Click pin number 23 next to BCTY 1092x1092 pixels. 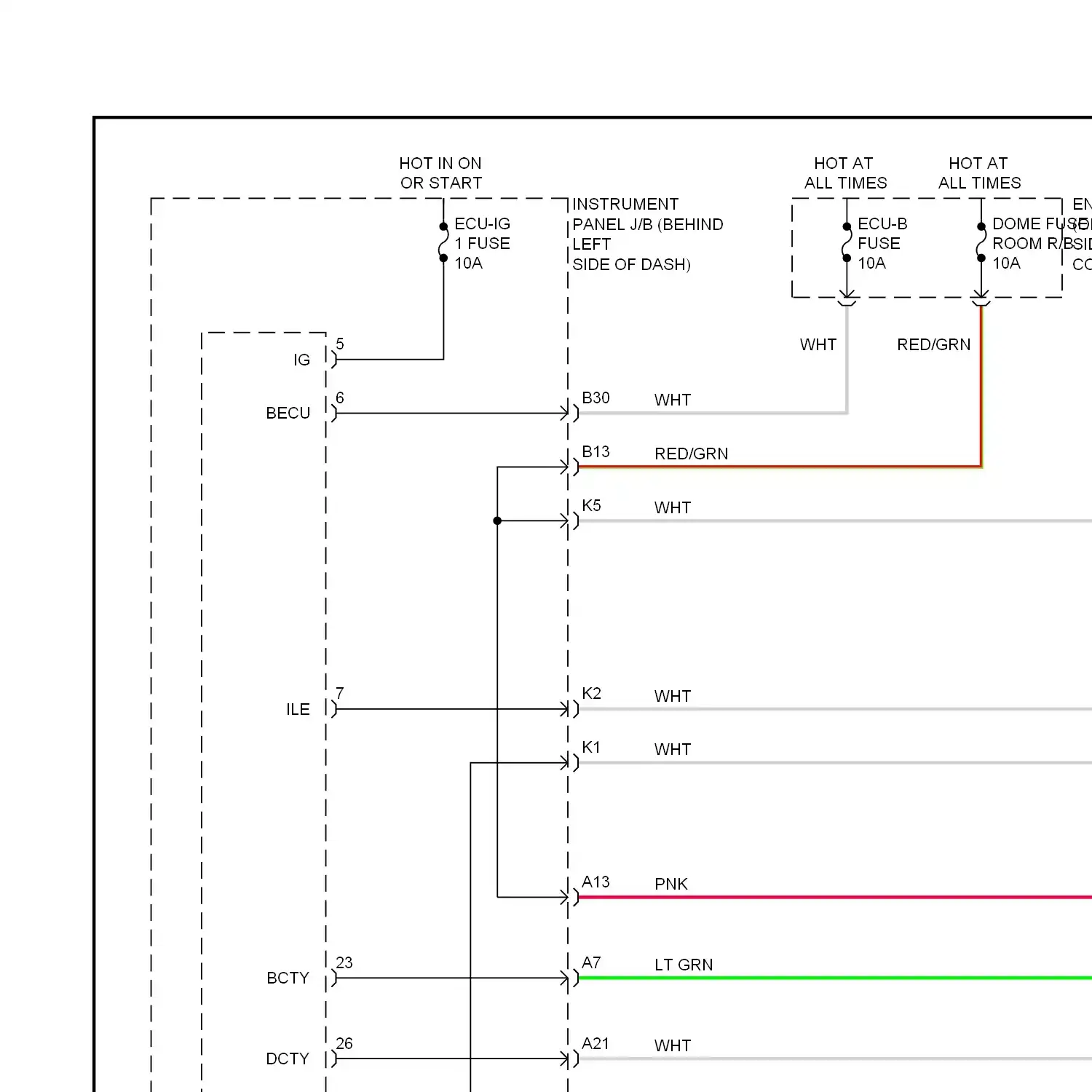(x=344, y=962)
